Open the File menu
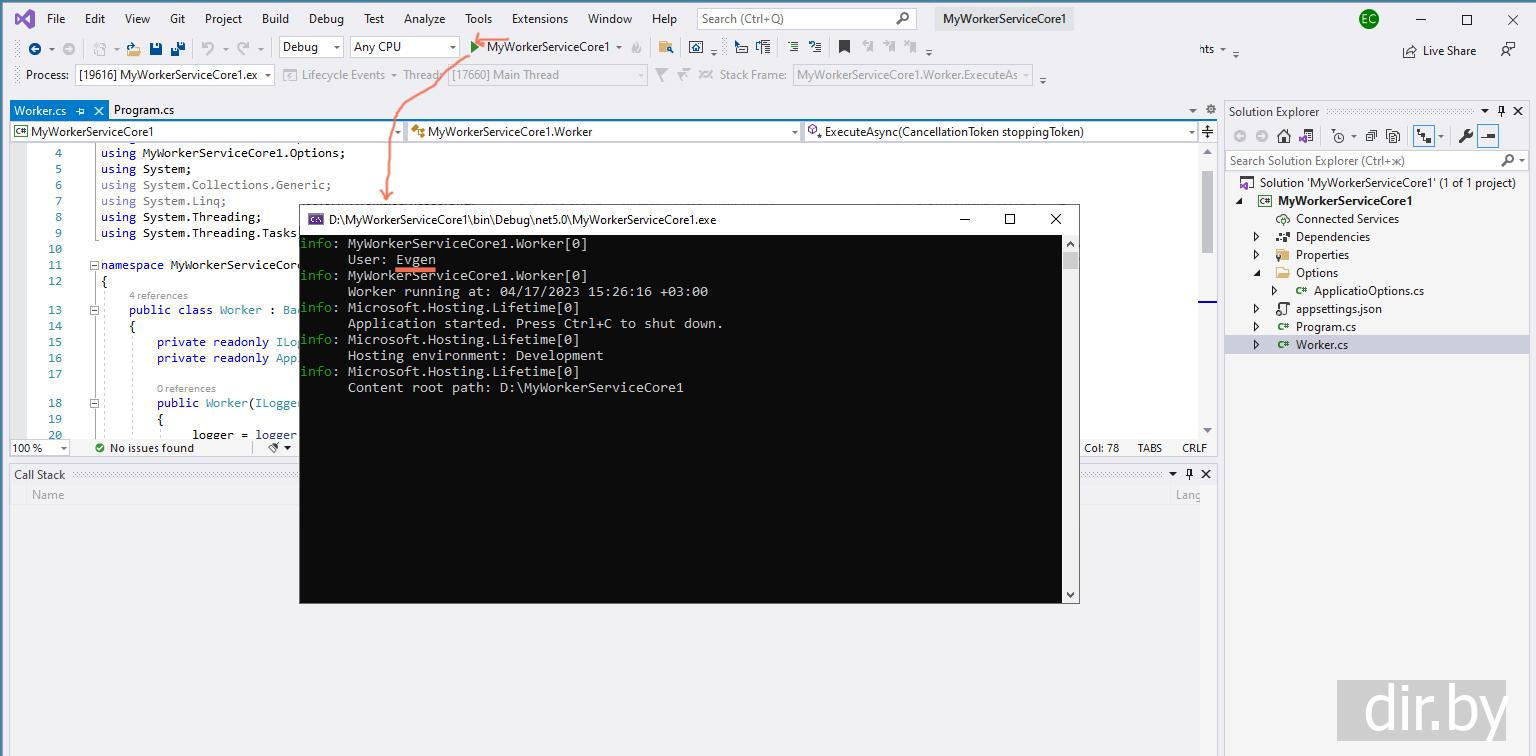Image resolution: width=1536 pixels, height=756 pixels. tap(56, 19)
